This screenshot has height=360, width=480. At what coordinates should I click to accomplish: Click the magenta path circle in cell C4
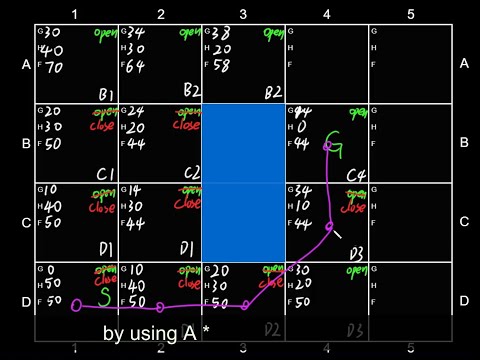[x=329, y=227]
